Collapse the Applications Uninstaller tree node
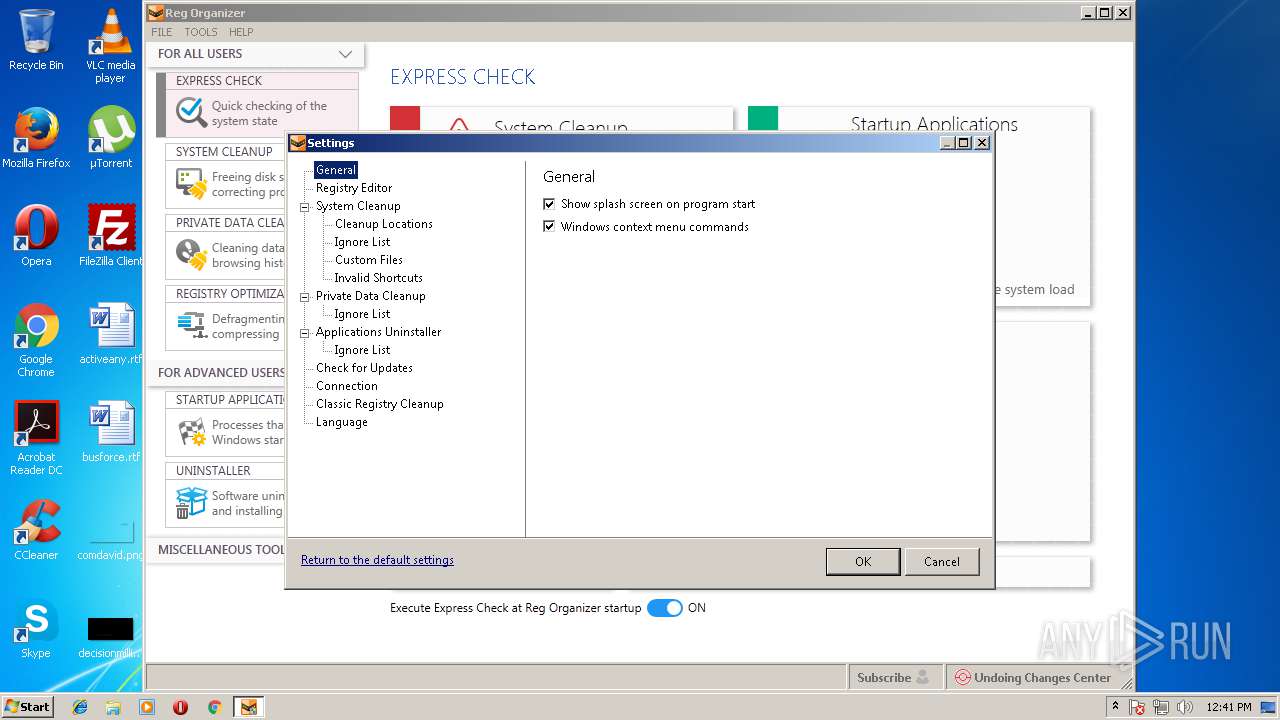 pos(305,333)
